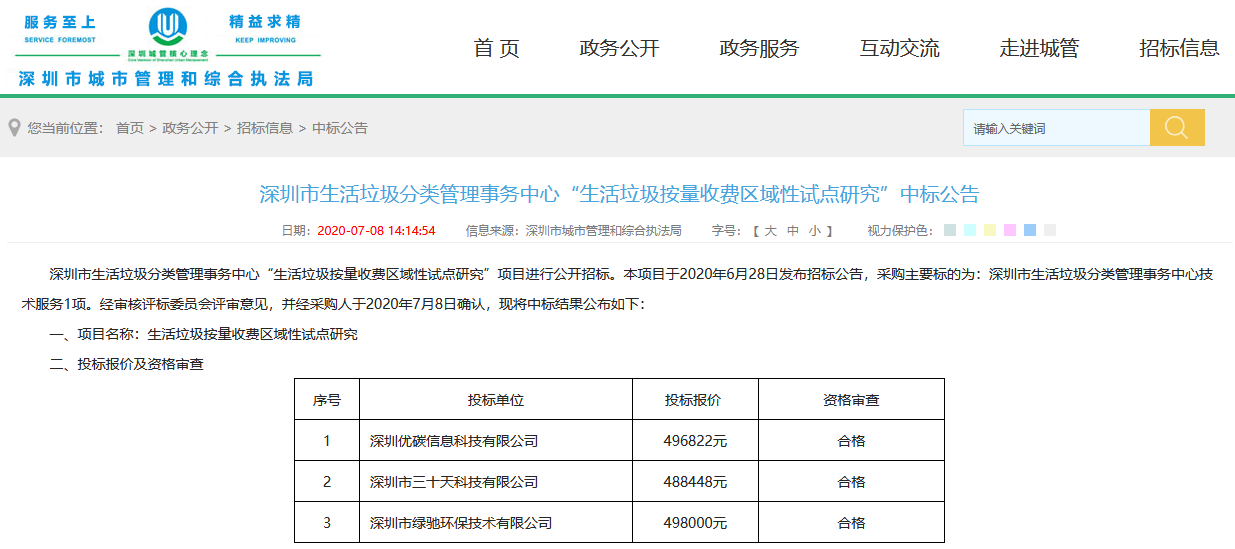Select the pink eye protection color
The height and width of the screenshot is (549, 1235).
tap(1010, 231)
